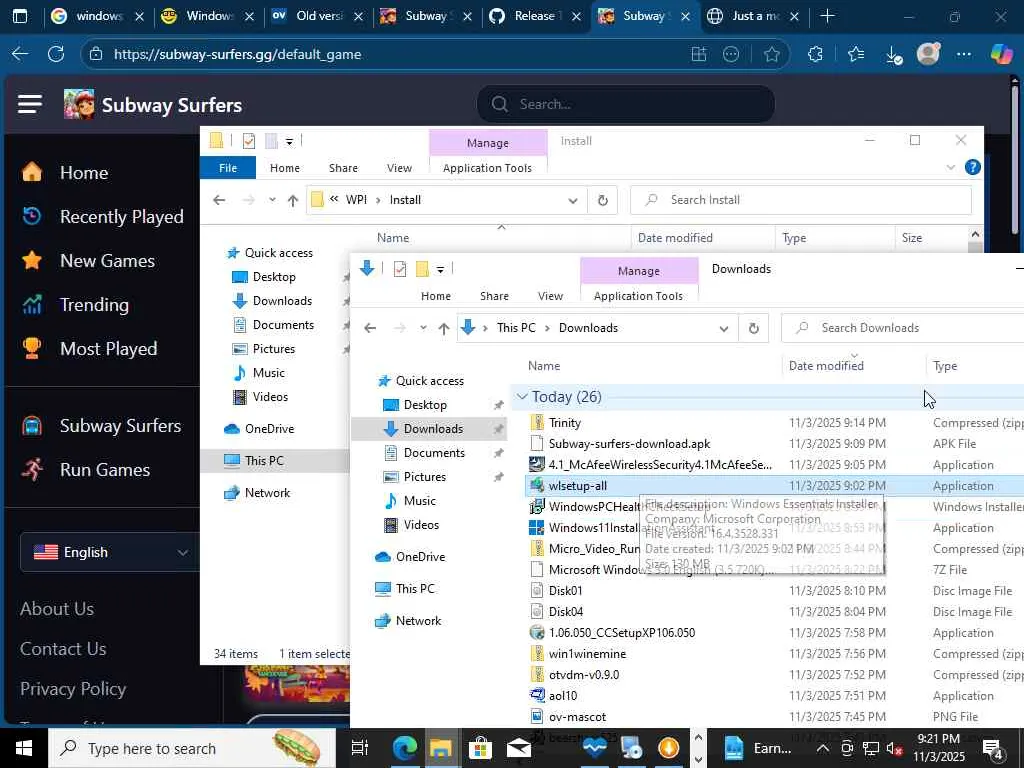This screenshot has width=1024, height=768.
Task: Switch to Old versions browser tab
Action: click(317, 16)
